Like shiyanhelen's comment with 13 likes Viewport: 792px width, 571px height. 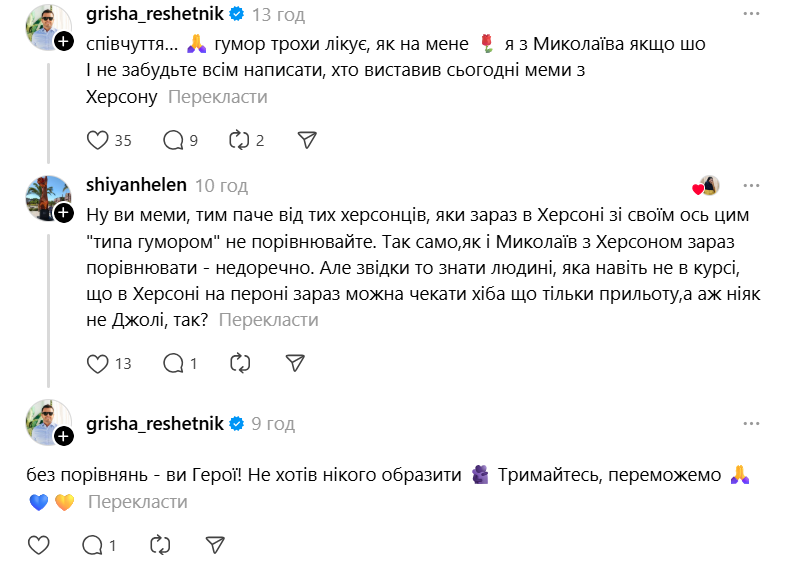click(x=97, y=363)
